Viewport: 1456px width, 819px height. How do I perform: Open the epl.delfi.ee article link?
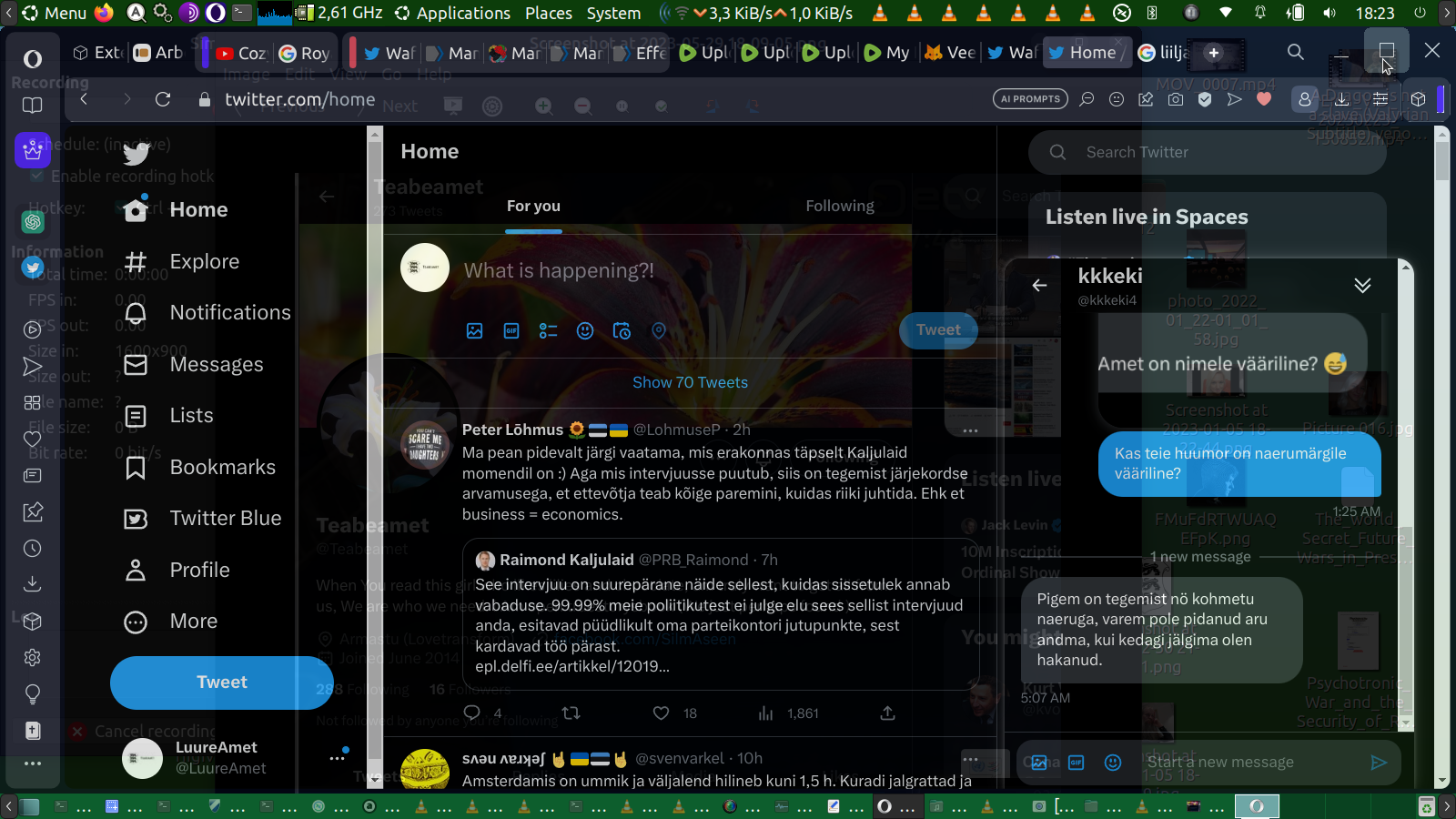[572, 666]
